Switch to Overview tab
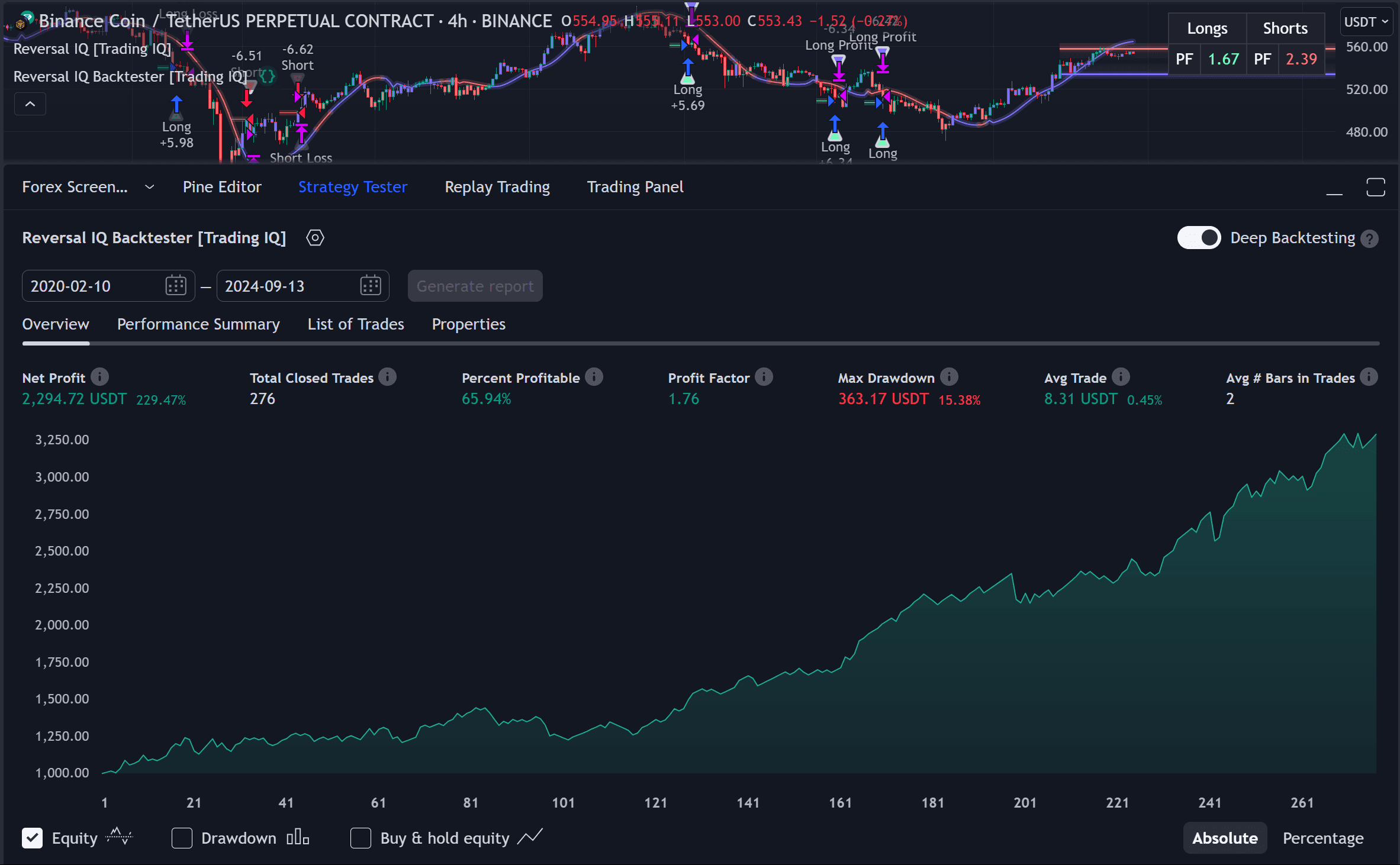Image resolution: width=1400 pixels, height=865 pixels. (56, 324)
